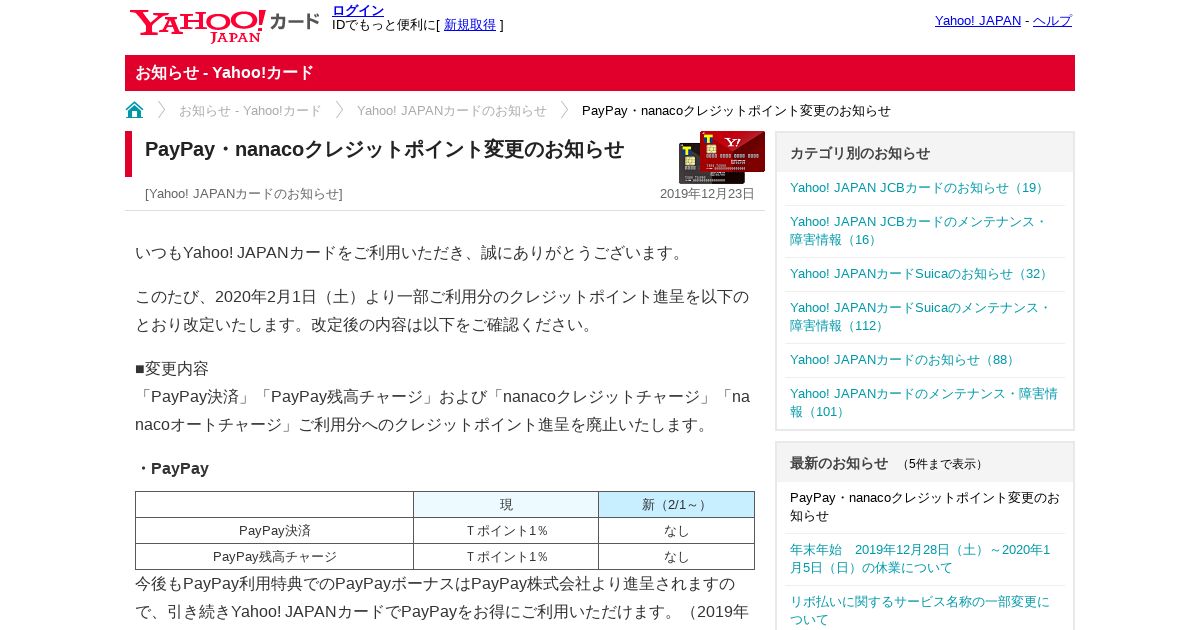The width and height of the screenshot is (1200, 630).
Task: Click the カテゴリ別のお知らせ sidebar heading
Action: click(860, 153)
